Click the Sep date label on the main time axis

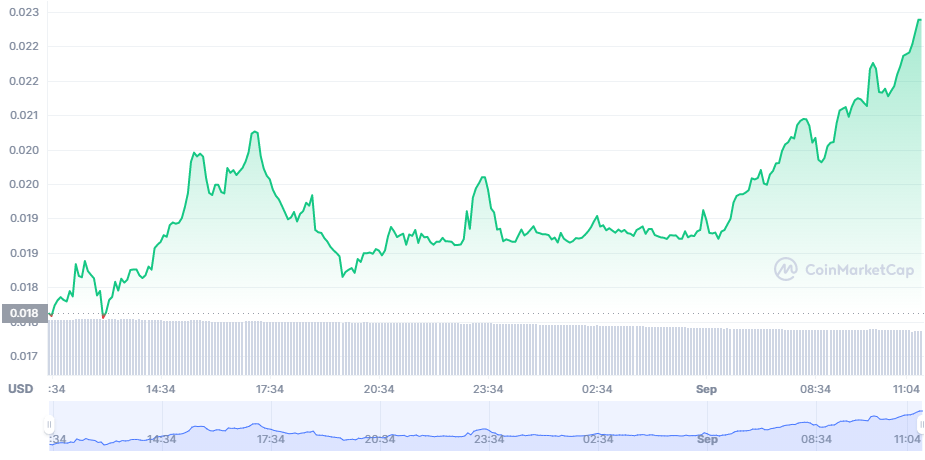tap(707, 389)
